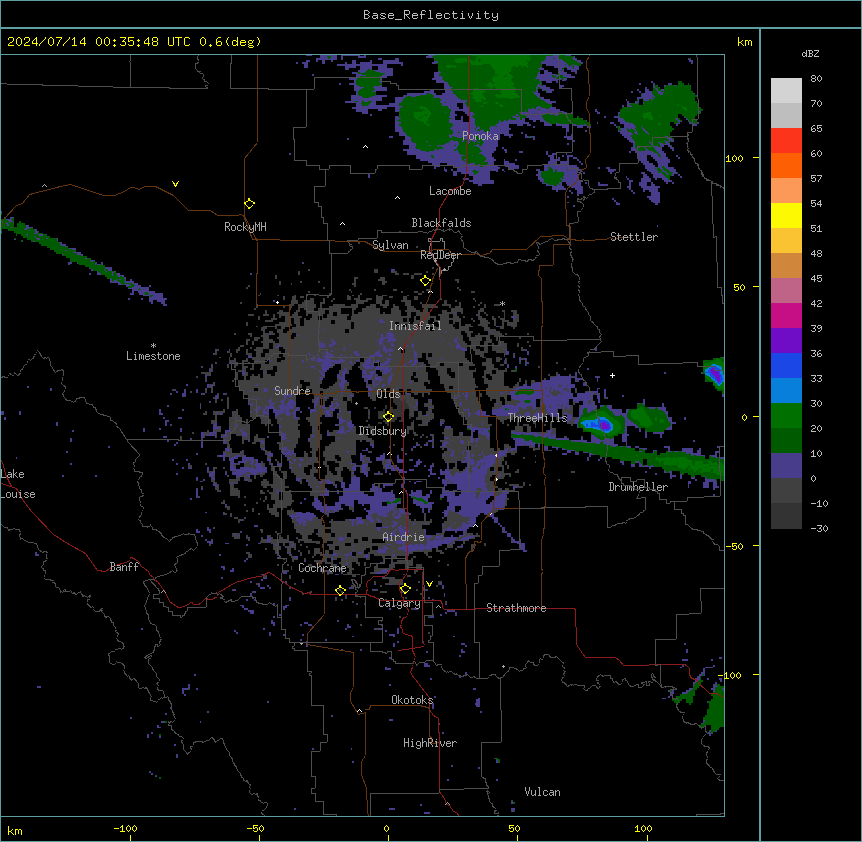This screenshot has height=842, width=862.
Task: Click the yellow diamond marker near Olds
Action: tap(388, 417)
